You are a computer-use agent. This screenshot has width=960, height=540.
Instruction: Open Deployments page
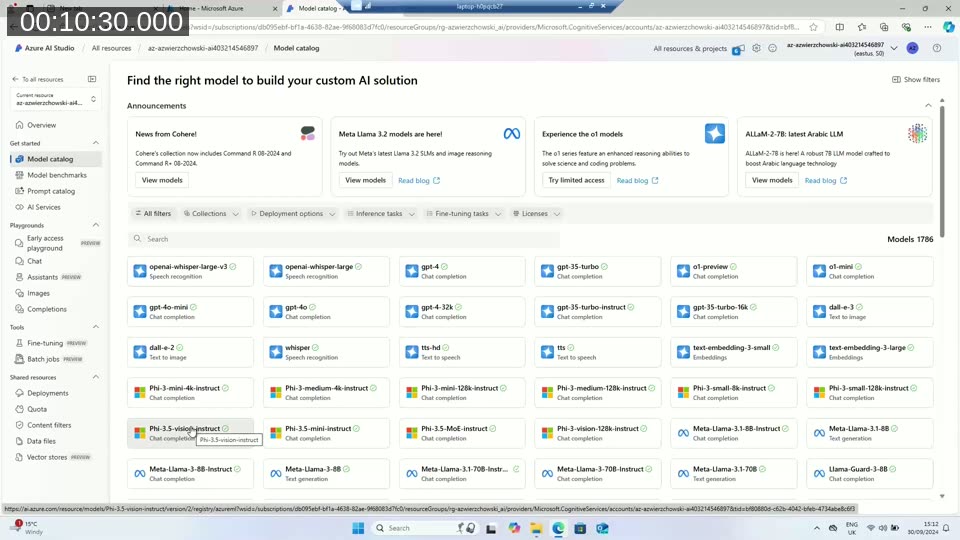pyautogui.click(x=48, y=393)
